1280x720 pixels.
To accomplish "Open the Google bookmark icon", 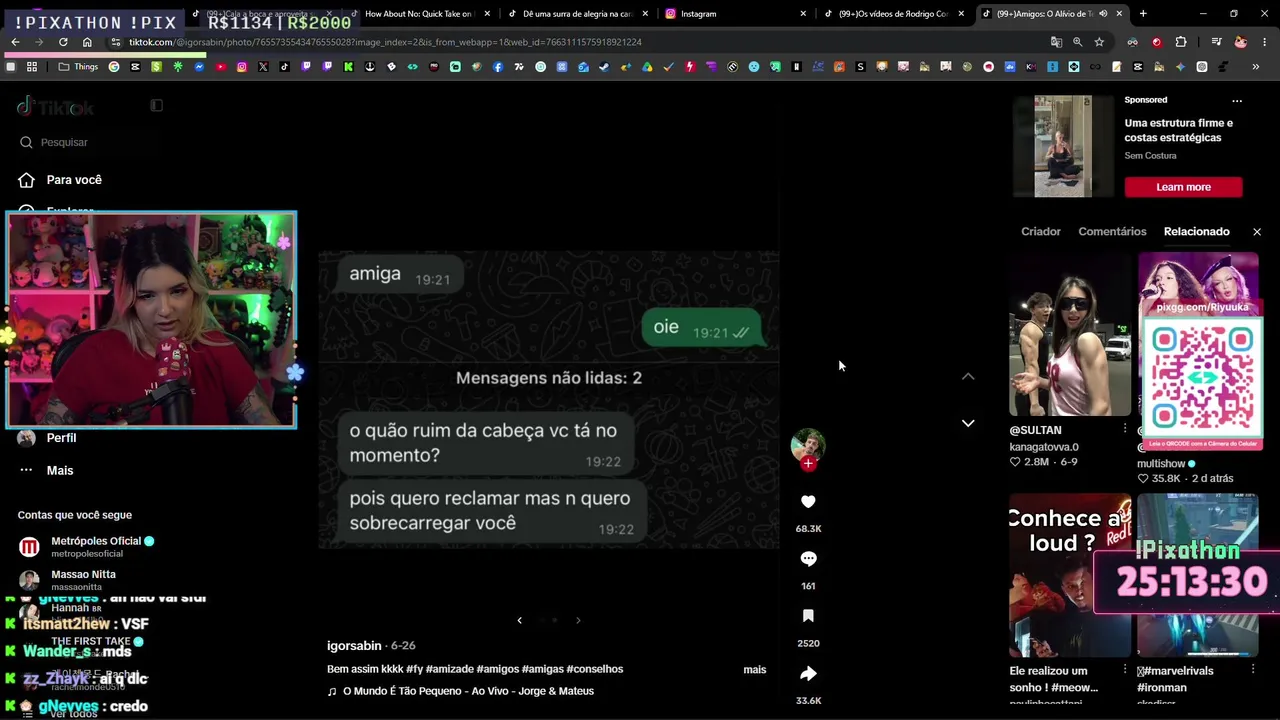I will pyautogui.click(x=114, y=67).
